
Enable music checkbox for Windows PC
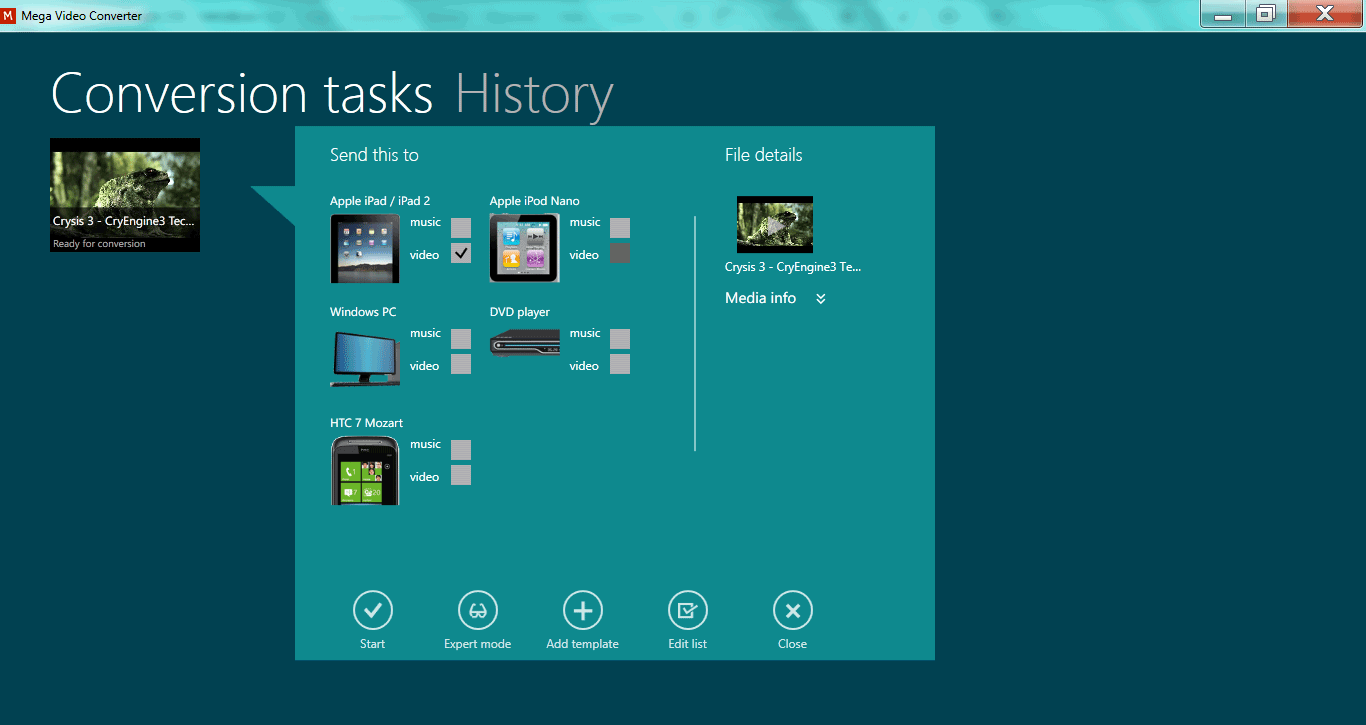[x=461, y=339]
